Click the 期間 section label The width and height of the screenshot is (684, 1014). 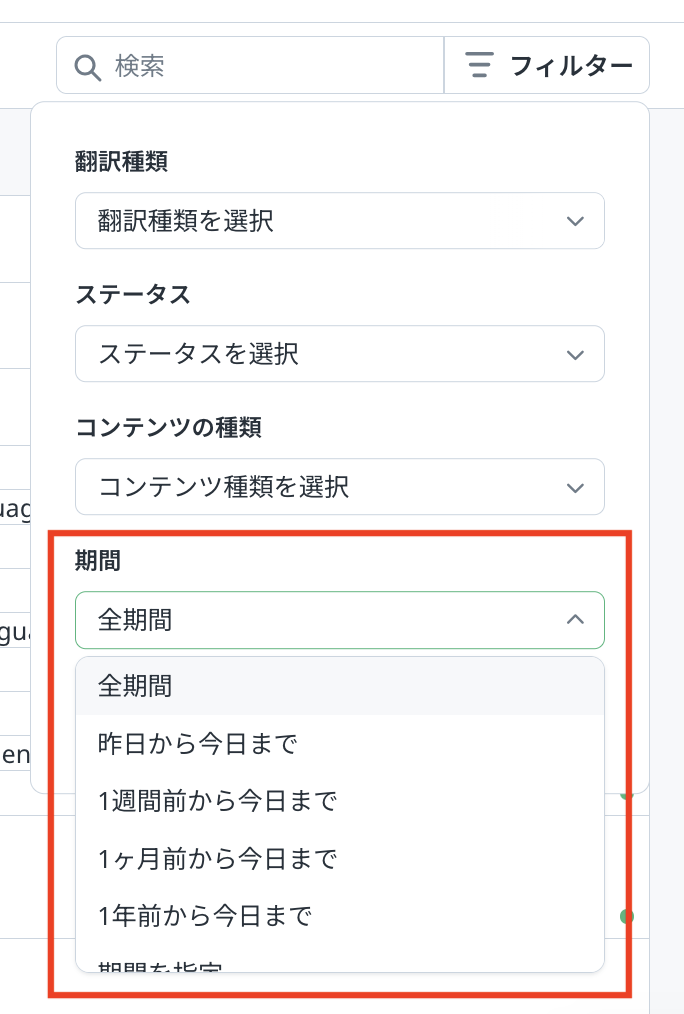98,560
